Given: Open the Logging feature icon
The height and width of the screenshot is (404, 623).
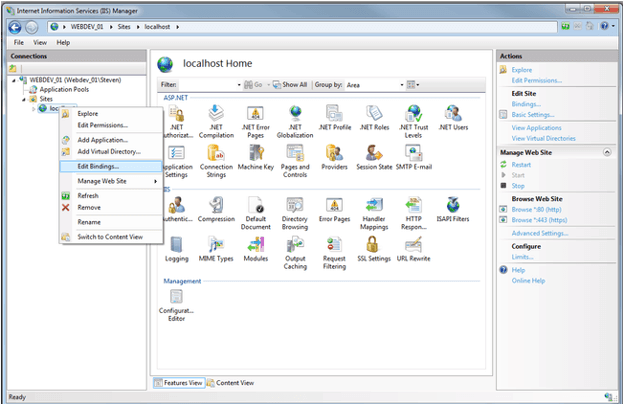Looking at the screenshot, I should tap(176, 249).
